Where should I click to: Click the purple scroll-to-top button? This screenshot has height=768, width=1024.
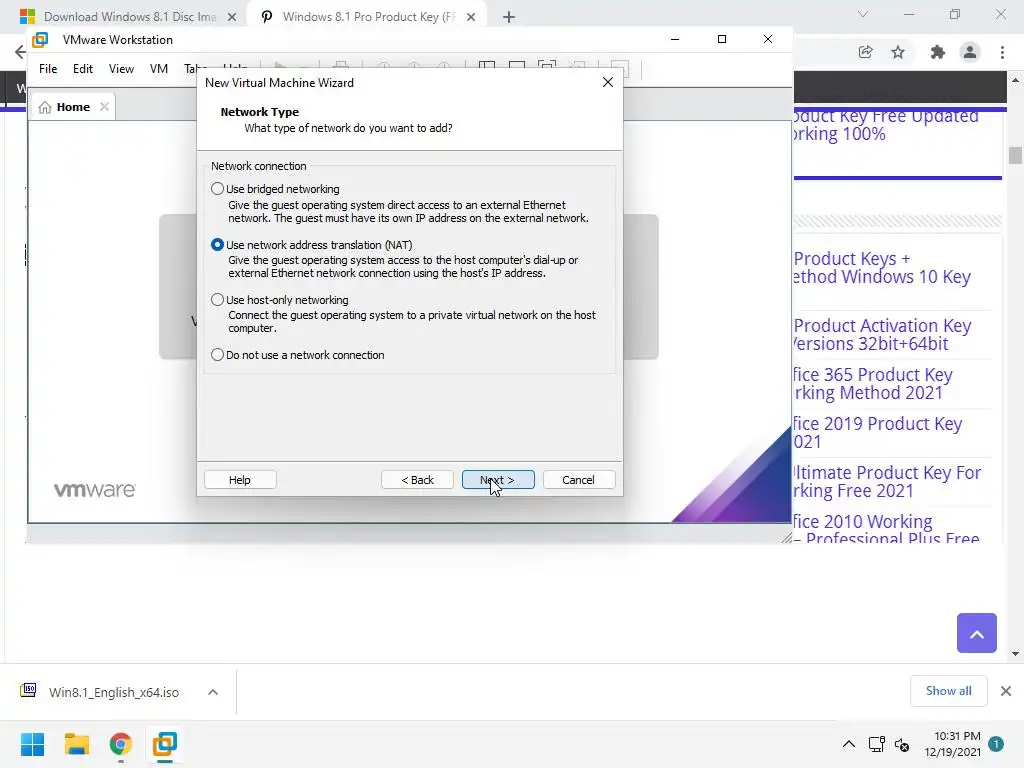click(x=976, y=633)
